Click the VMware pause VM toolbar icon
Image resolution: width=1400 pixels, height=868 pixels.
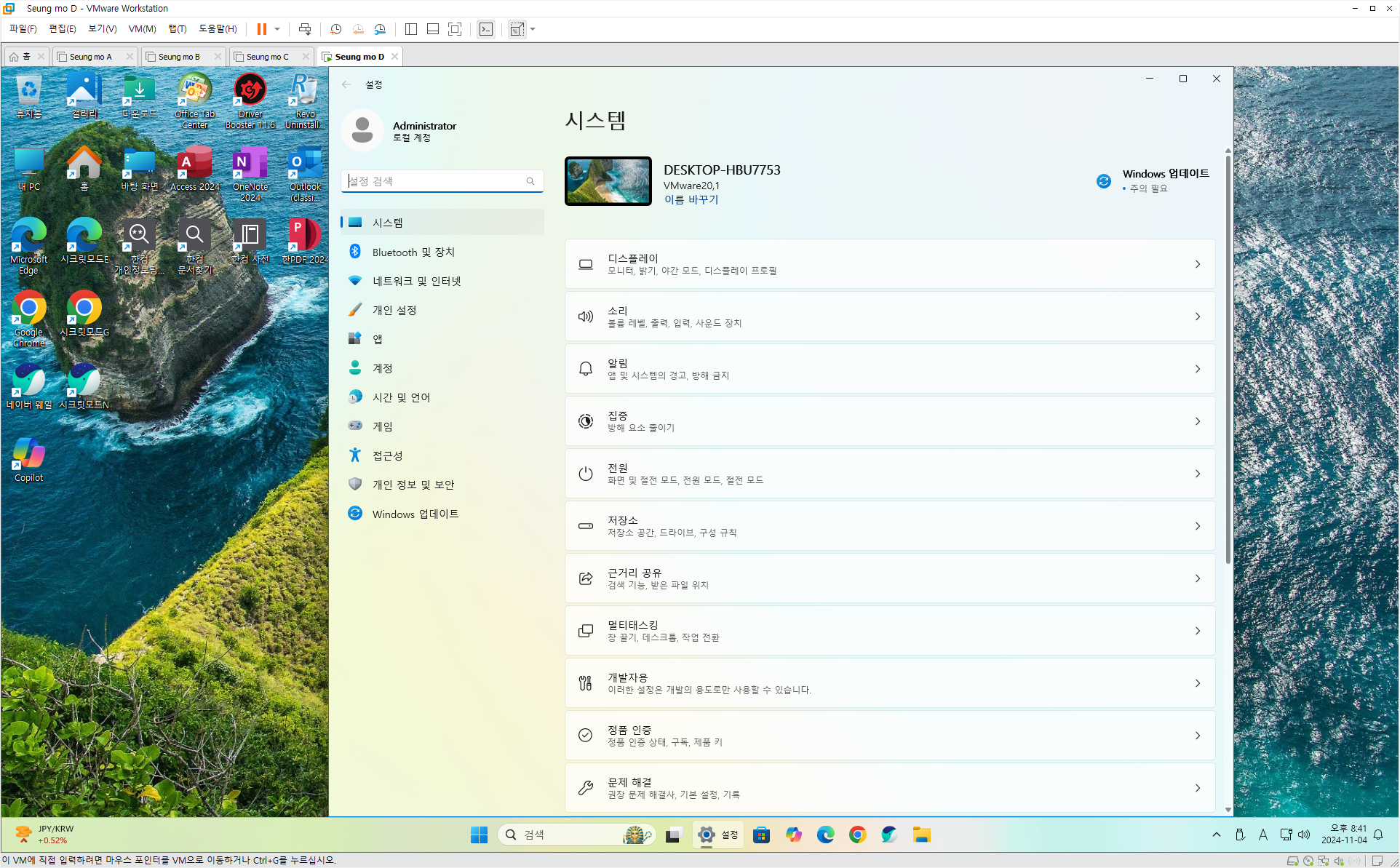click(261, 29)
